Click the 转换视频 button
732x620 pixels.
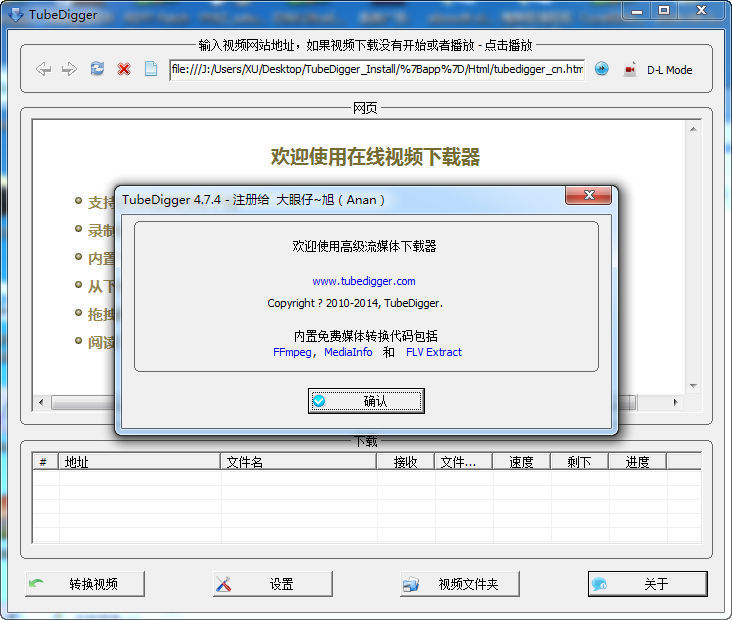pyautogui.click(x=85, y=584)
